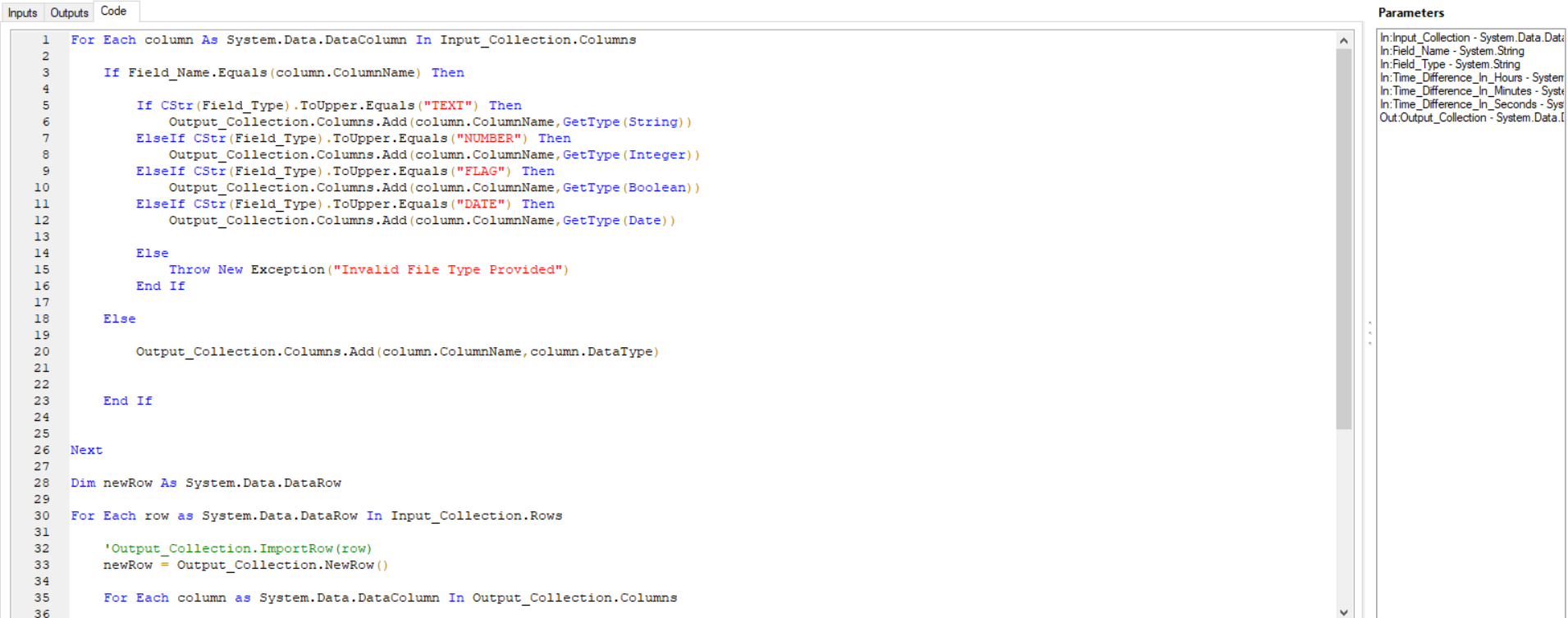Select In:Time_Difference_In_Hours parameter entry
Image resolution: width=1568 pixels, height=618 pixels.
[1471, 77]
